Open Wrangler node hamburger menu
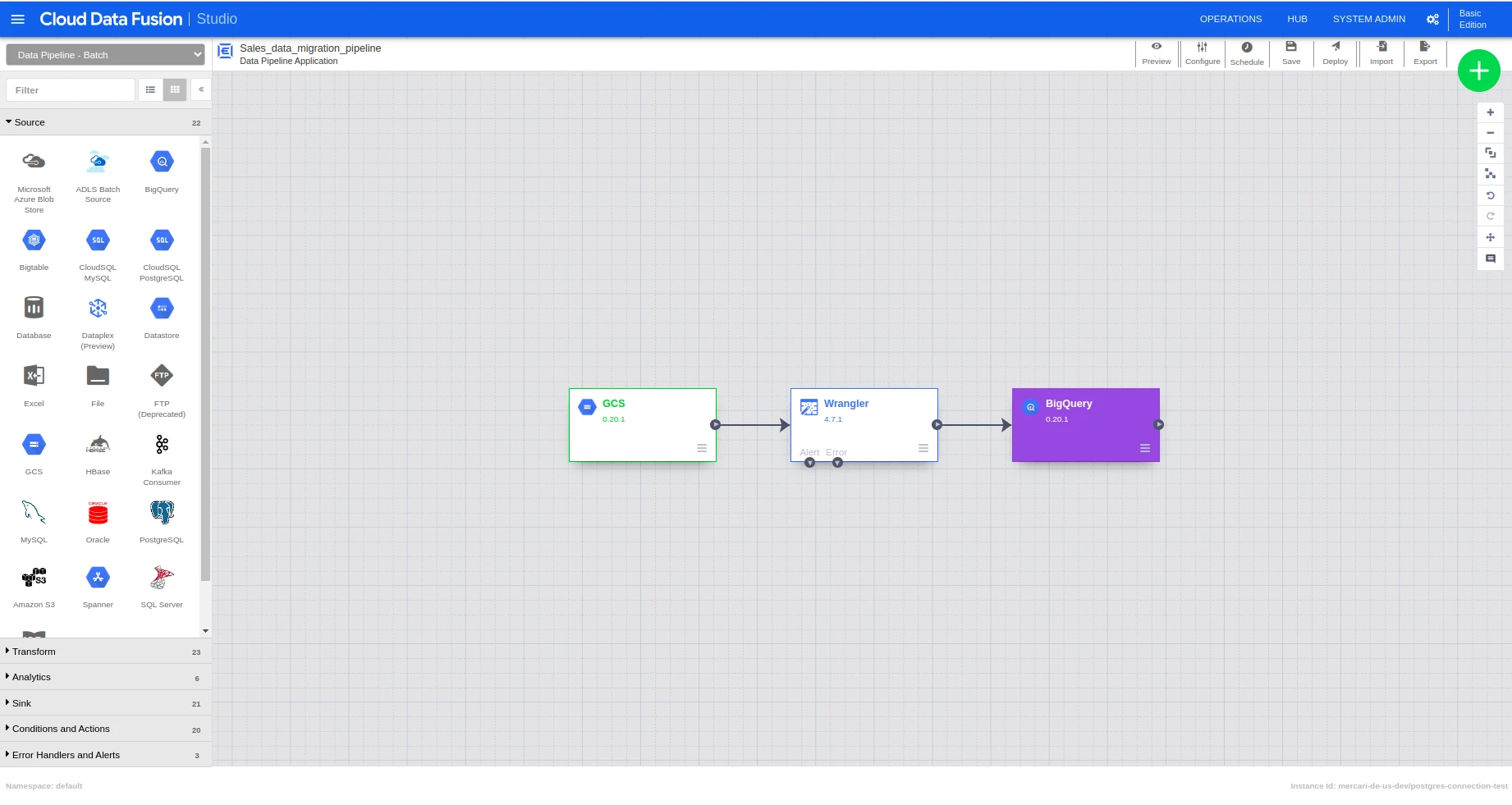This screenshot has height=805, width=1512. click(923, 448)
